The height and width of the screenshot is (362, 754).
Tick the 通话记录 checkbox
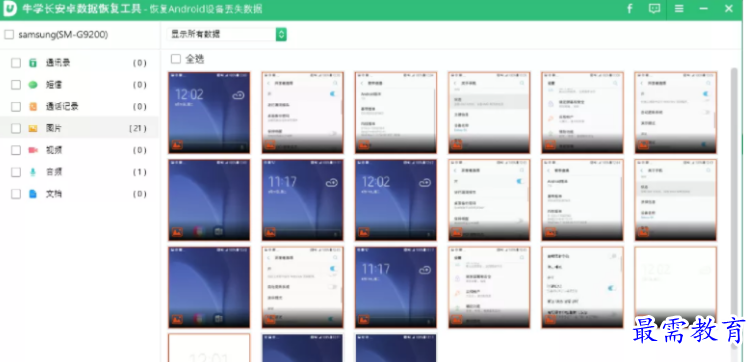point(16,107)
